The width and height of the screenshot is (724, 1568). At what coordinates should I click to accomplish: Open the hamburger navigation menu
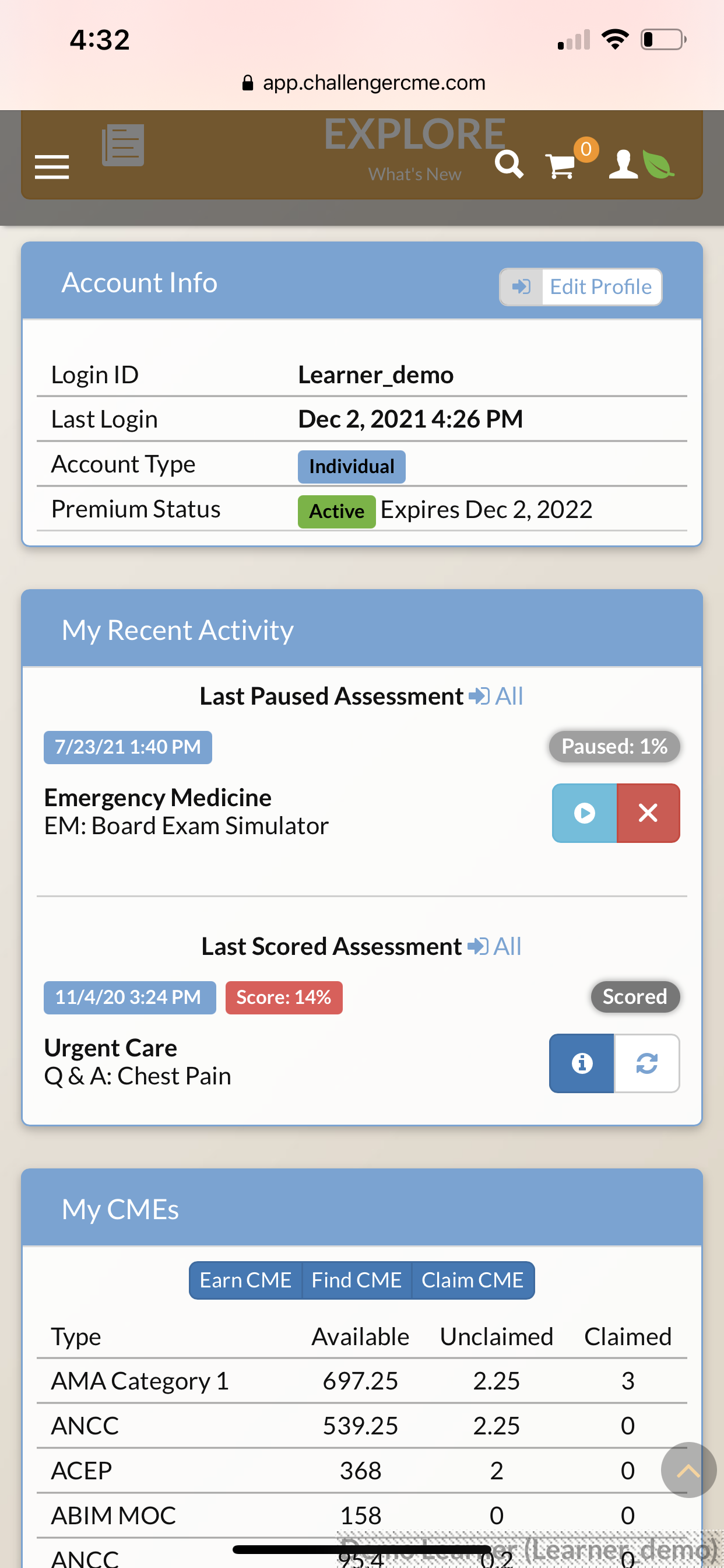tap(52, 167)
